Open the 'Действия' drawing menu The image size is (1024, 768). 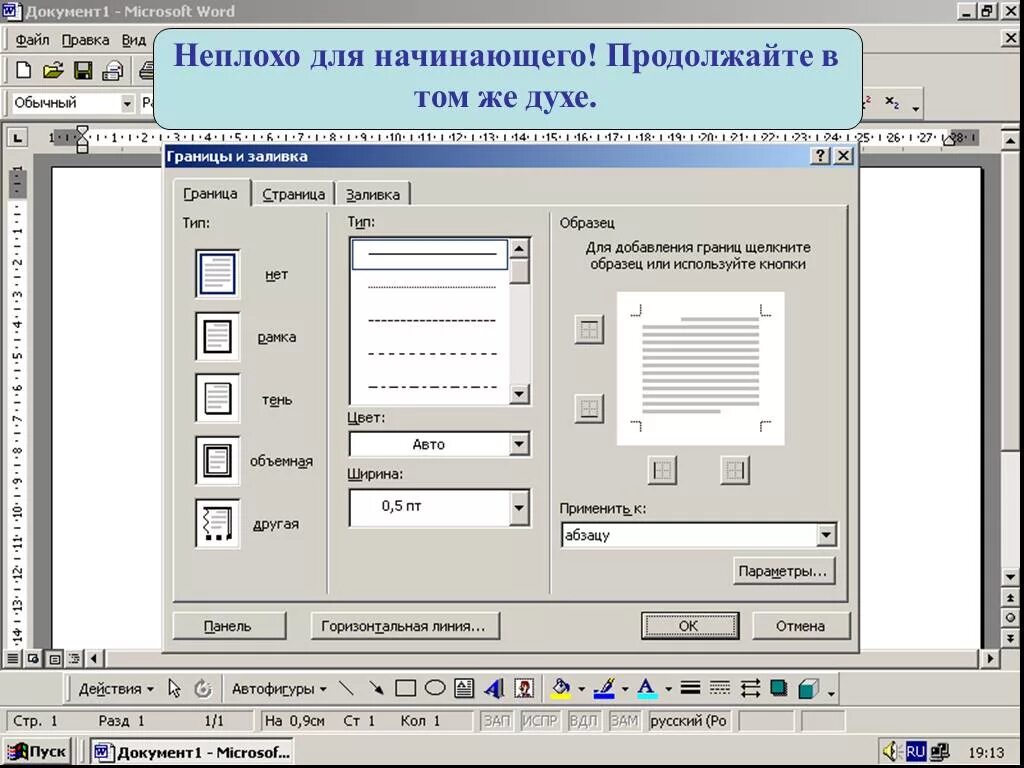click(116, 688)
